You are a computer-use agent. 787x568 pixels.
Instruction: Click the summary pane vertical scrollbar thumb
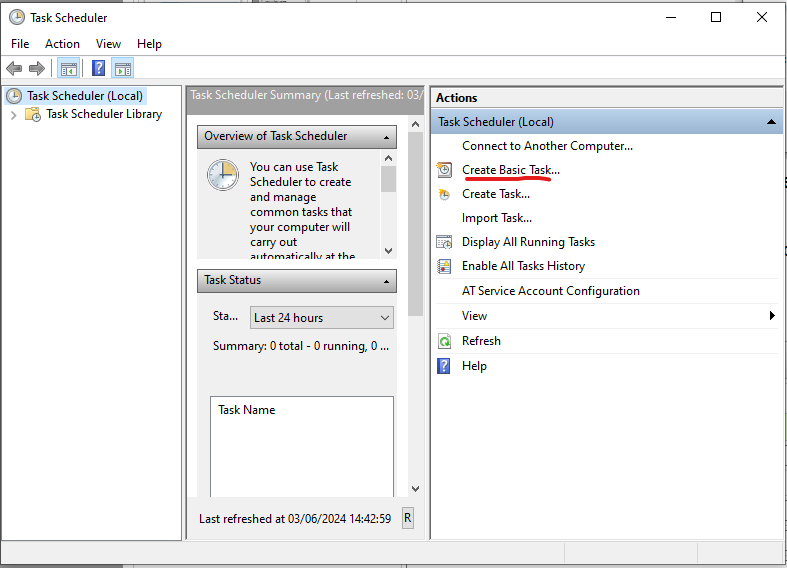click(x=415, y=224)
